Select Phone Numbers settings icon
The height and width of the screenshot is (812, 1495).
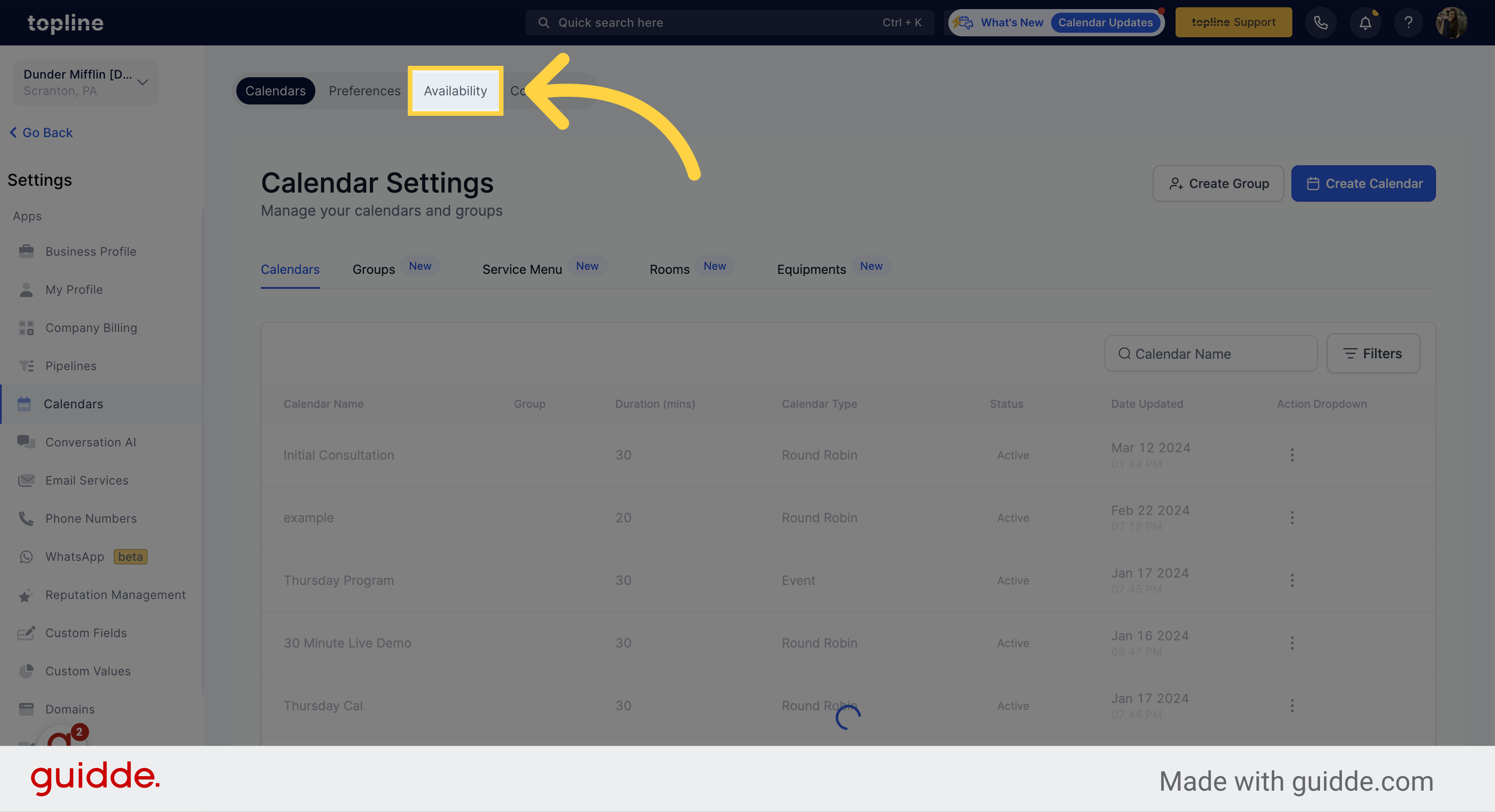[26, 519]
